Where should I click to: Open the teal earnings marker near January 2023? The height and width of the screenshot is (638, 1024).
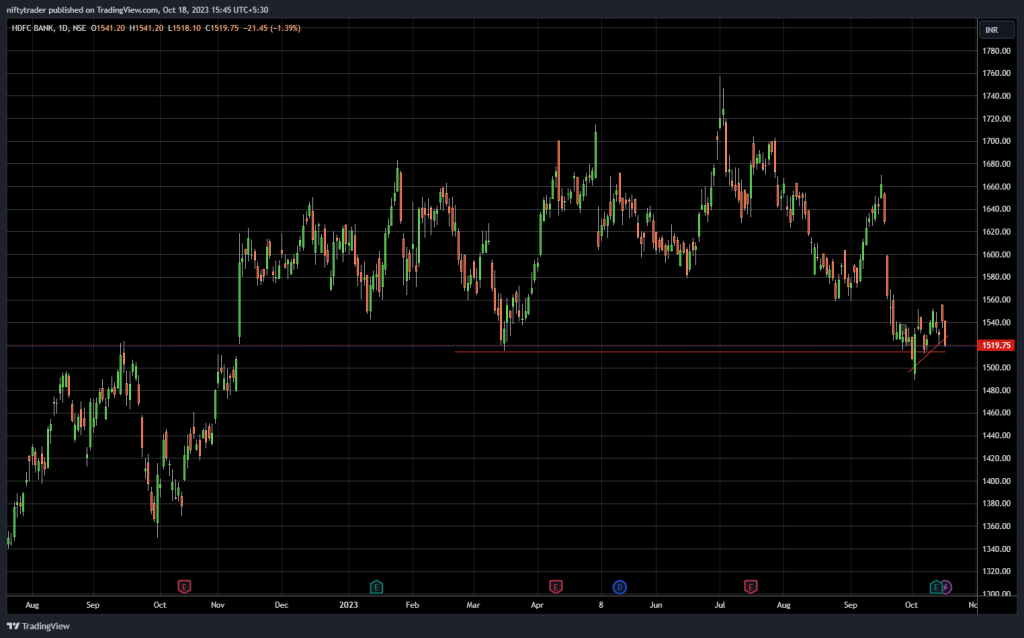click(x=376, y=586)
